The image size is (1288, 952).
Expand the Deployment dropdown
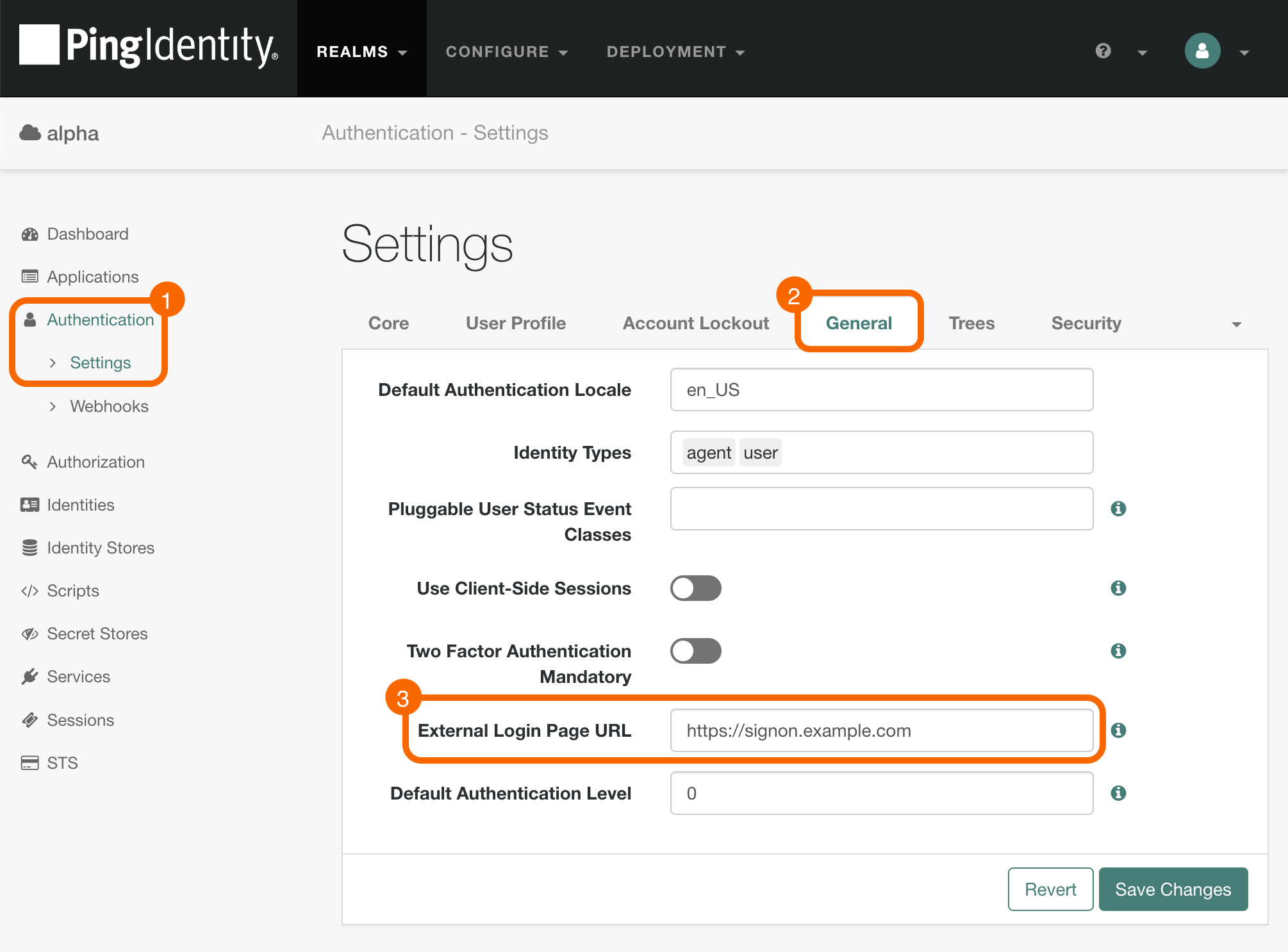pyautogui.click(x=675, y=51)
